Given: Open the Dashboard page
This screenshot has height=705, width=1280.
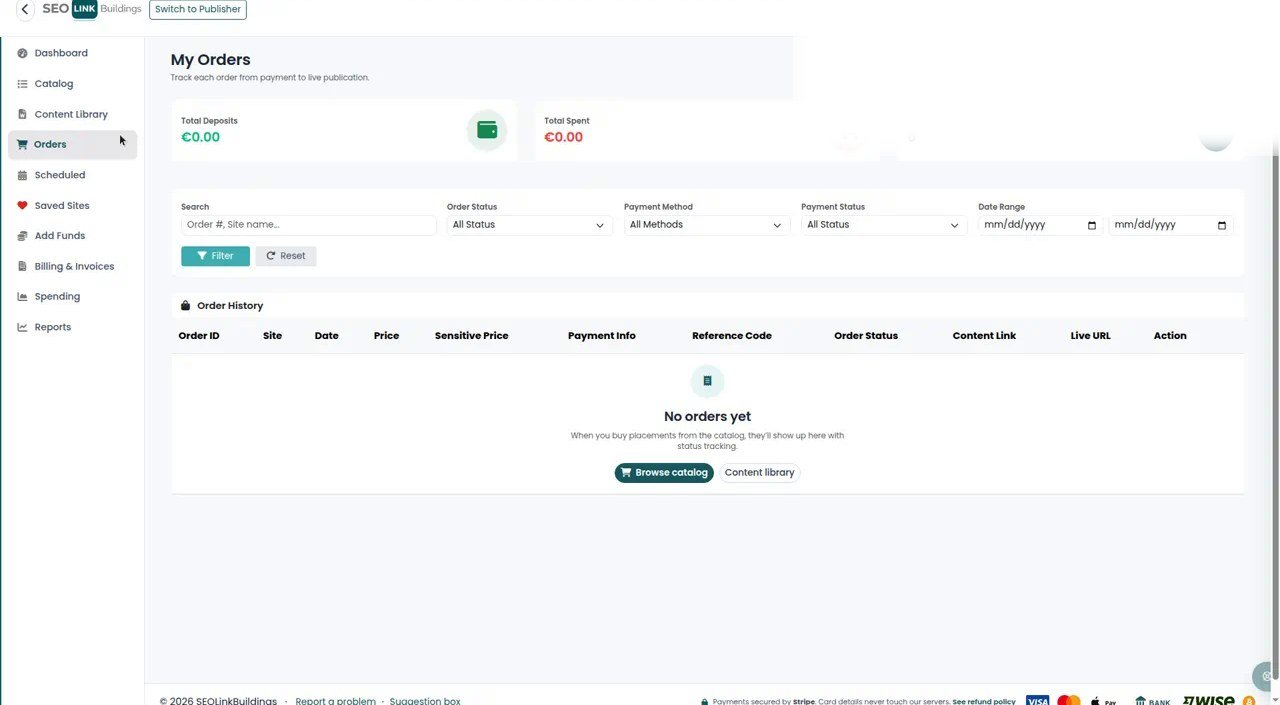Looking at the screenshot, I should pyautogui.click(x=61, y=53).
